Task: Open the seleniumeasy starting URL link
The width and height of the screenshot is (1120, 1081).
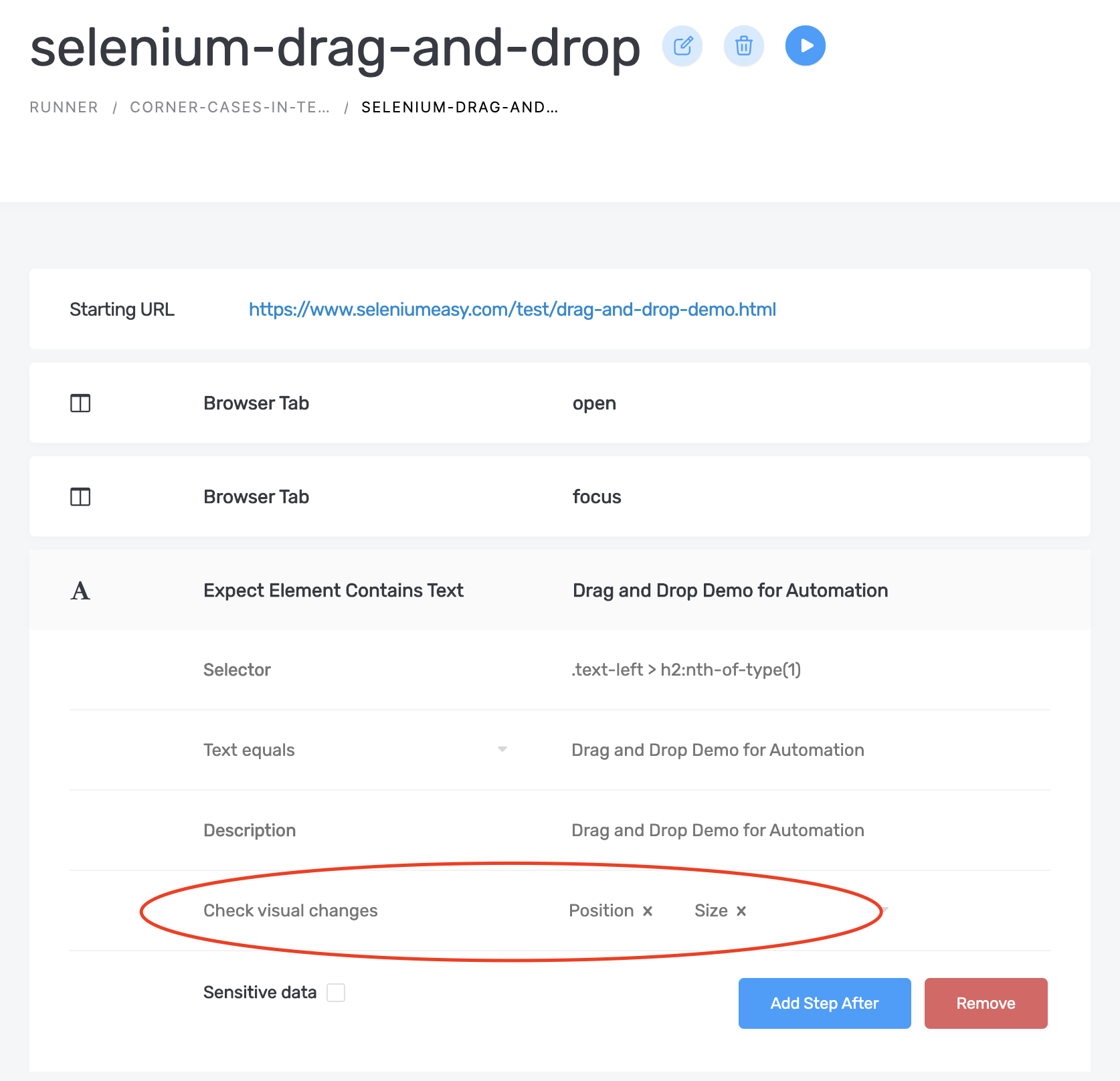Action: coord(512,310)
